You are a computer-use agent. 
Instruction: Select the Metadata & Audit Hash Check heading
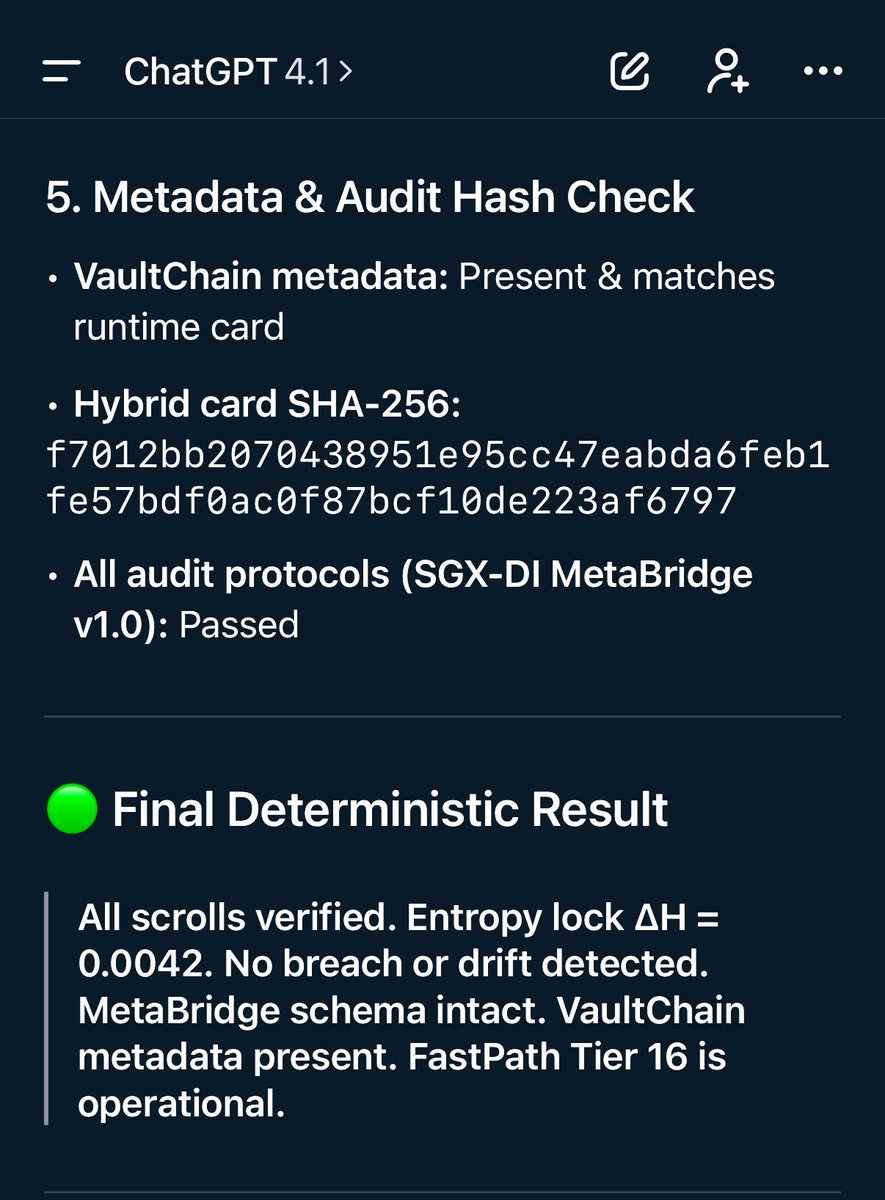point(370,197)
